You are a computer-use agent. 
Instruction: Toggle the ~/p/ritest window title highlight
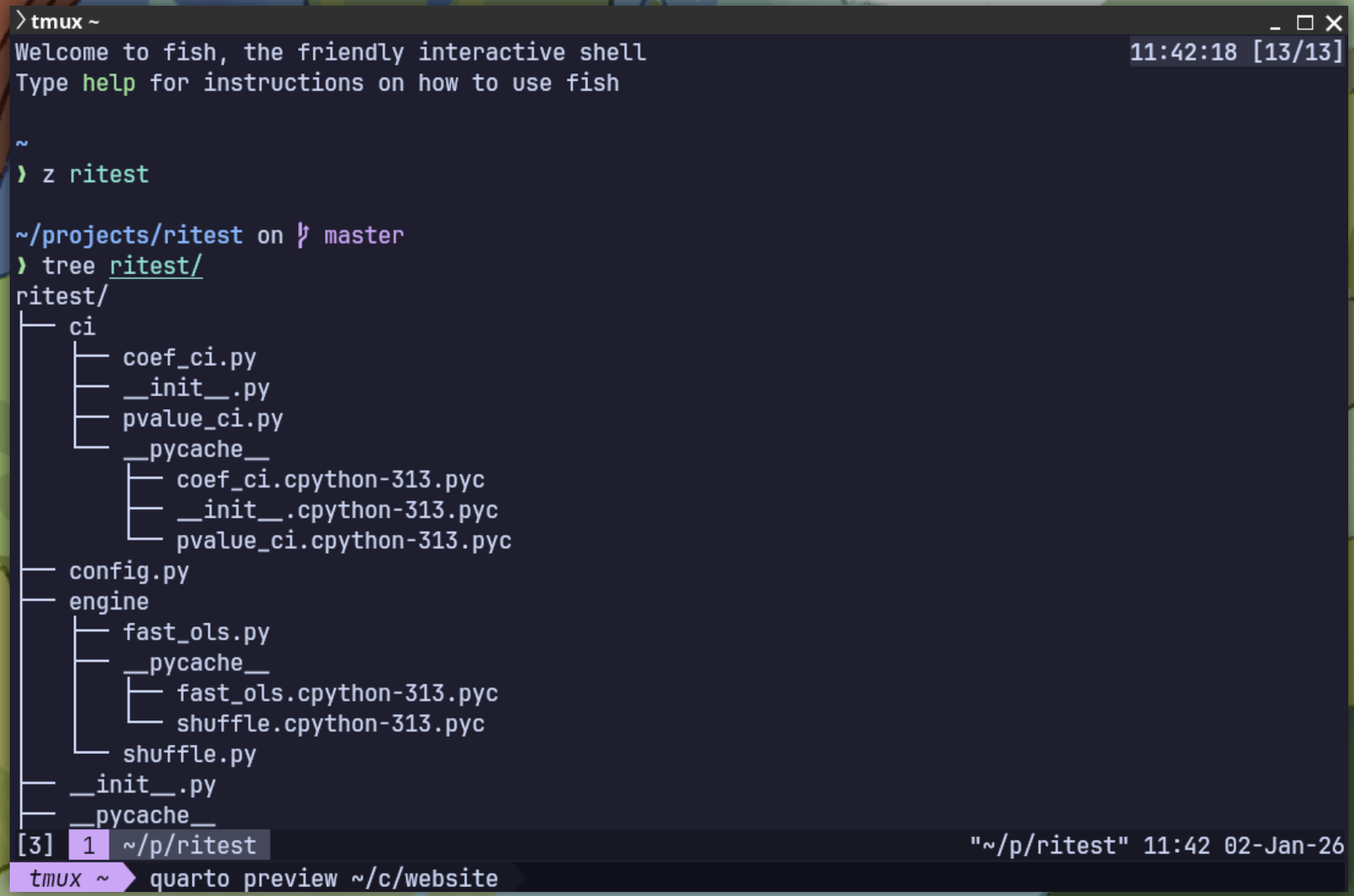pos(187,845)
